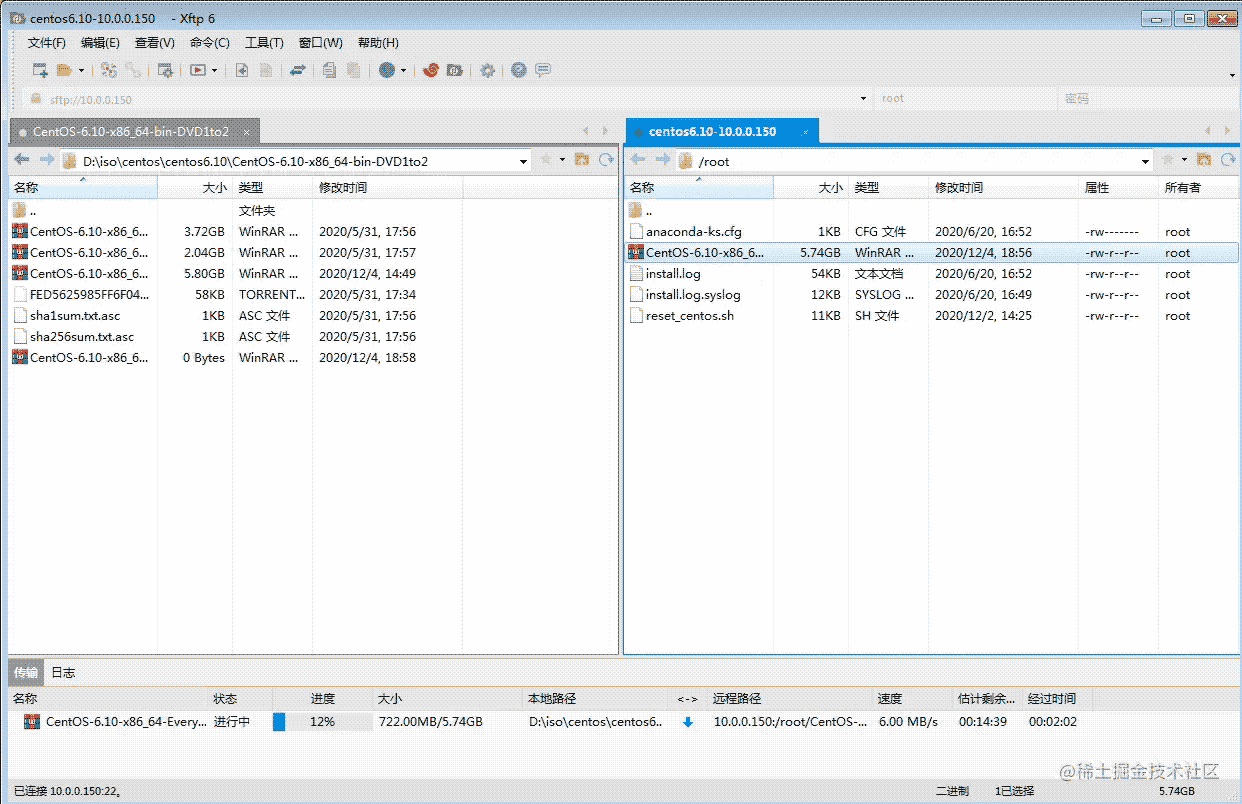This screenshot has width=1242, height=804.
Task: Open dropdown arrow beside the globe icon
Action: (403, 70)
